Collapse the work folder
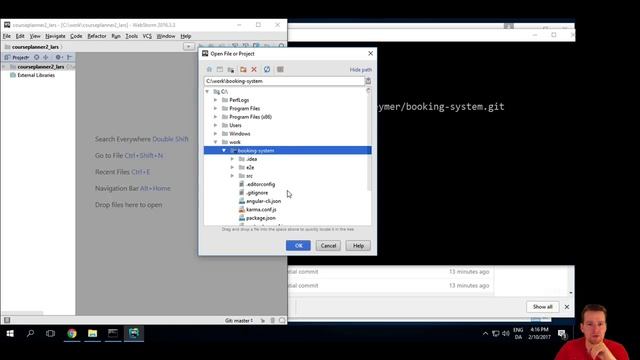This screenshot has height=360, width=640. point(216,142)
